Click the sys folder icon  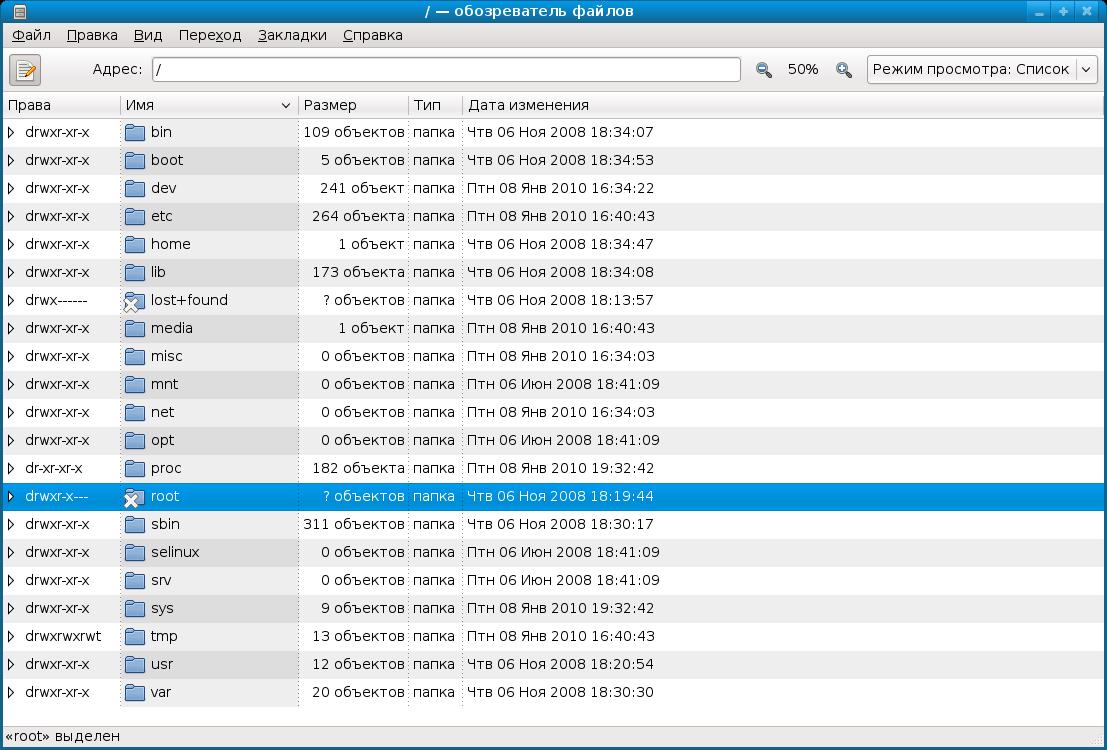tap(135, 609)
